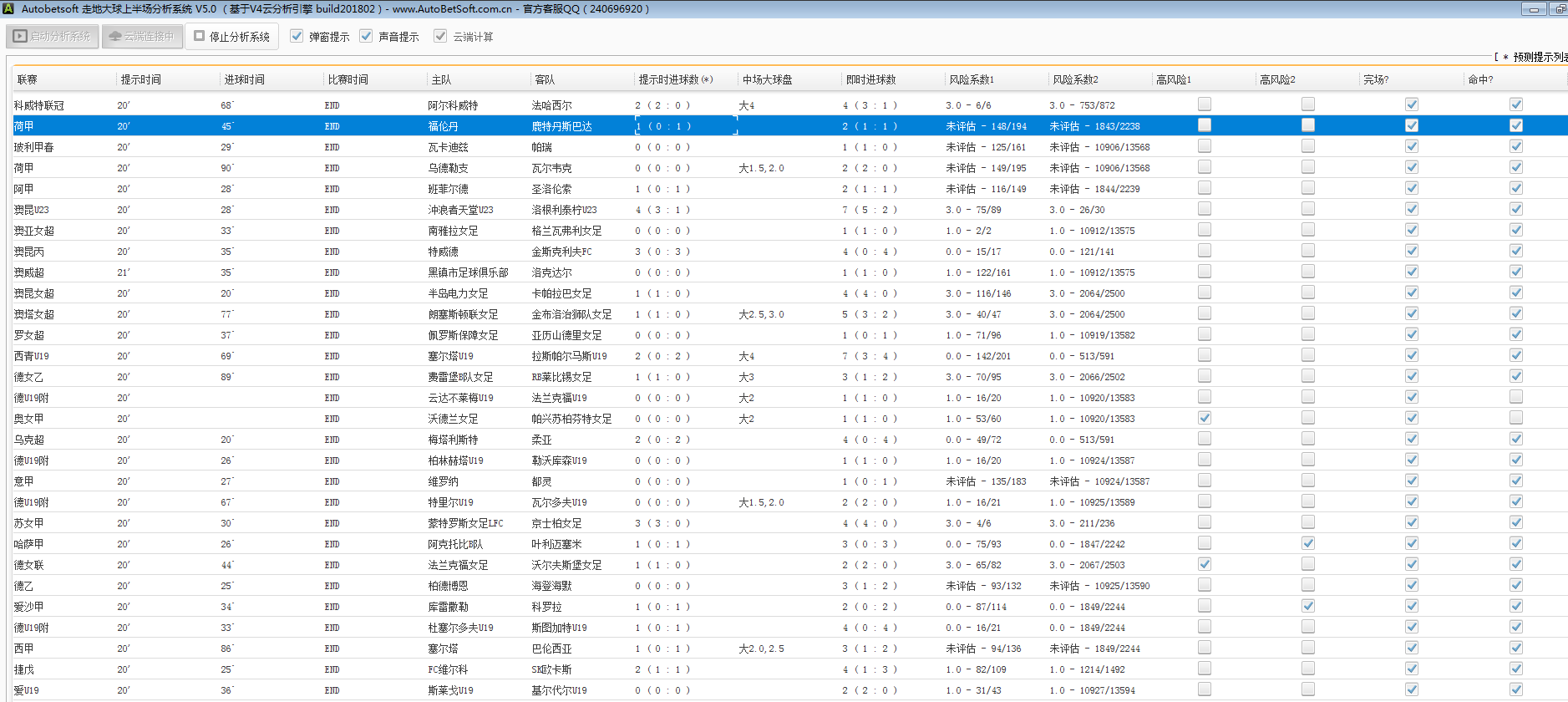Click the 命中? column header
1568x702 pixels.
pos(1480,79)
